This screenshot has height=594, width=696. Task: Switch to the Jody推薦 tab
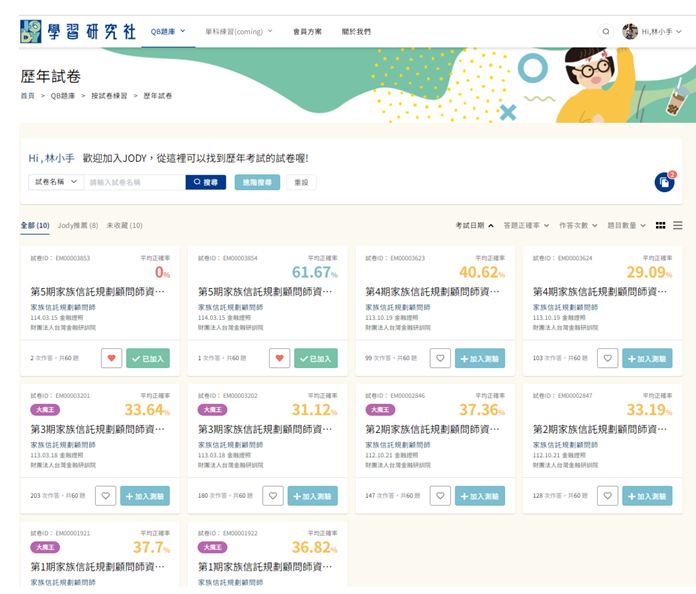click(78, 226)
